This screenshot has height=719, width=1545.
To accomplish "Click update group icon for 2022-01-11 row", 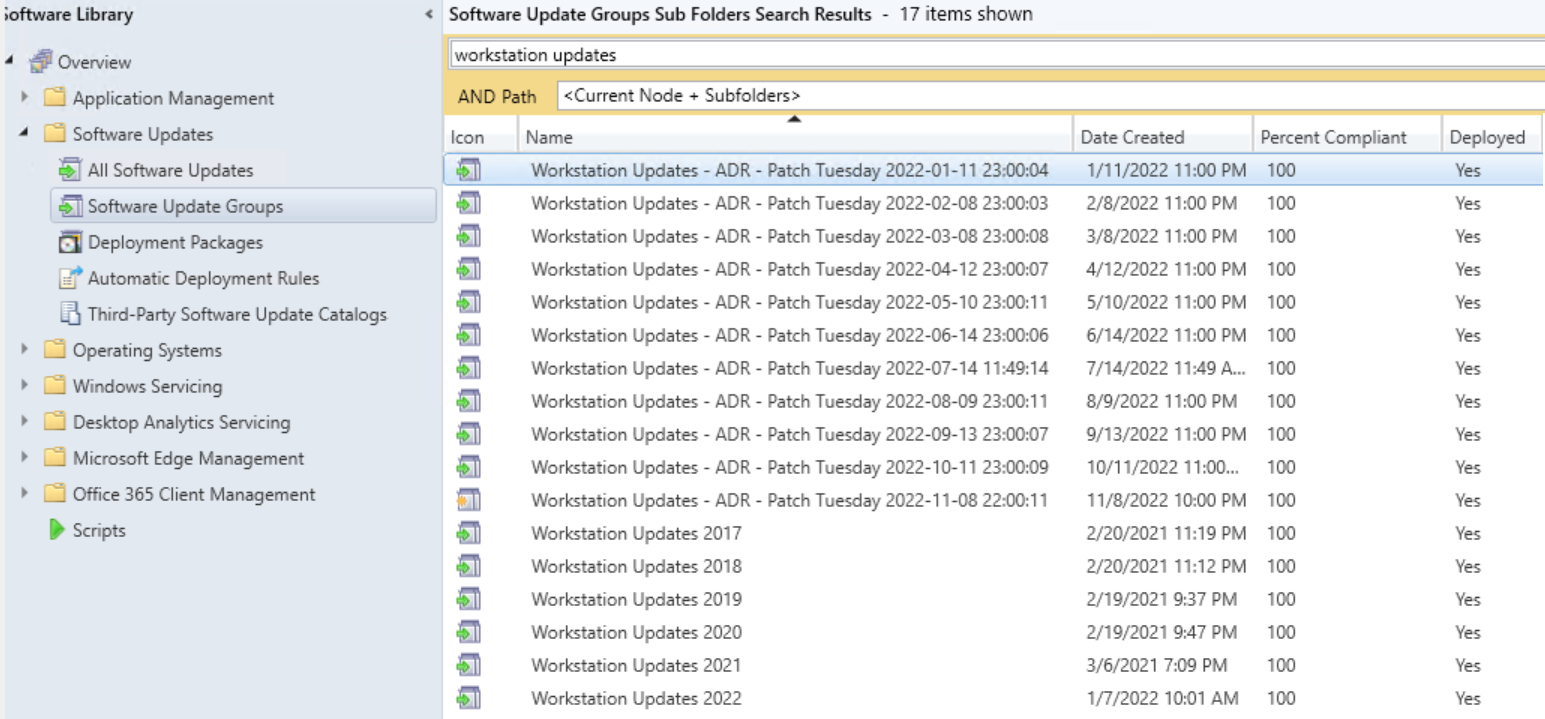I will [468, 170].
